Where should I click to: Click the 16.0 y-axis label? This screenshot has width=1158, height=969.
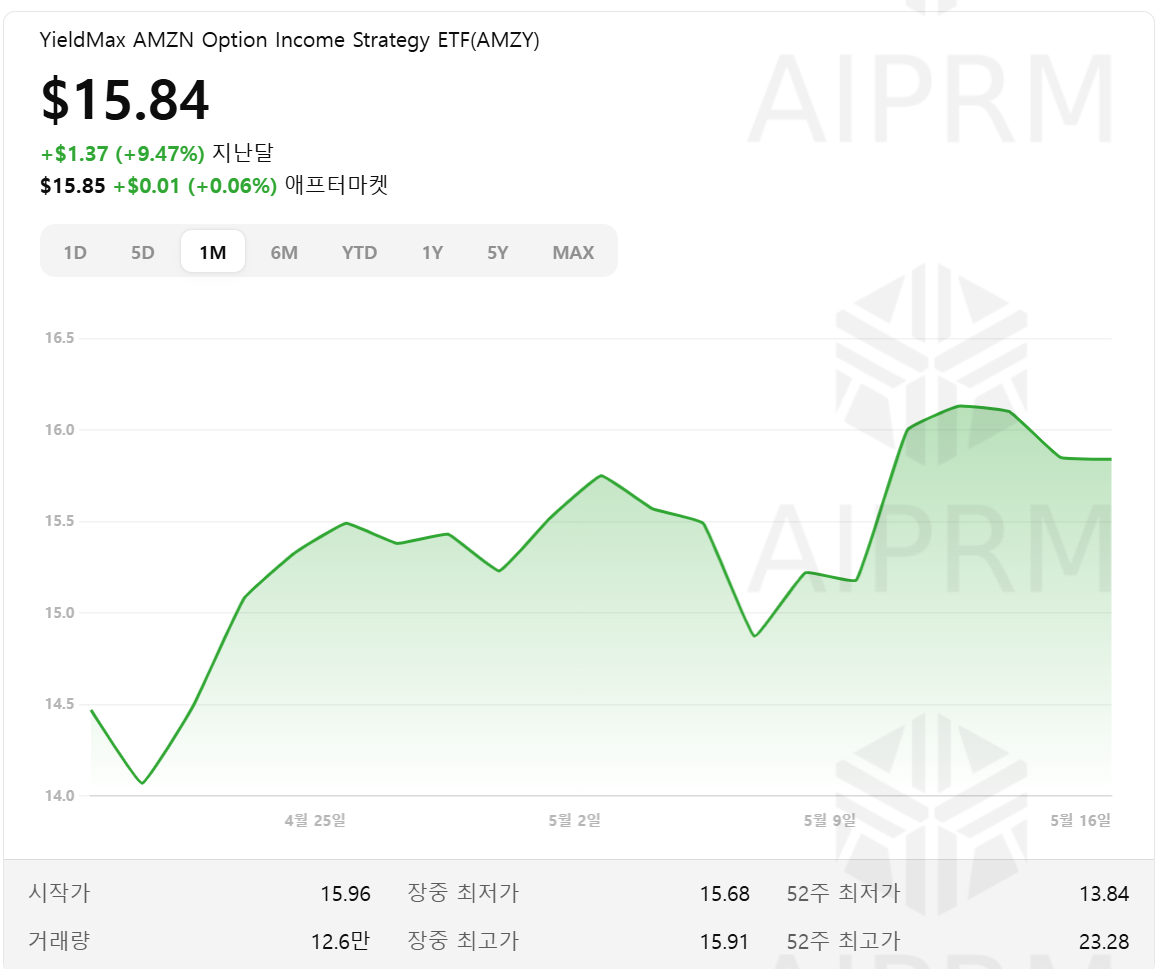[x=60, y=430]
